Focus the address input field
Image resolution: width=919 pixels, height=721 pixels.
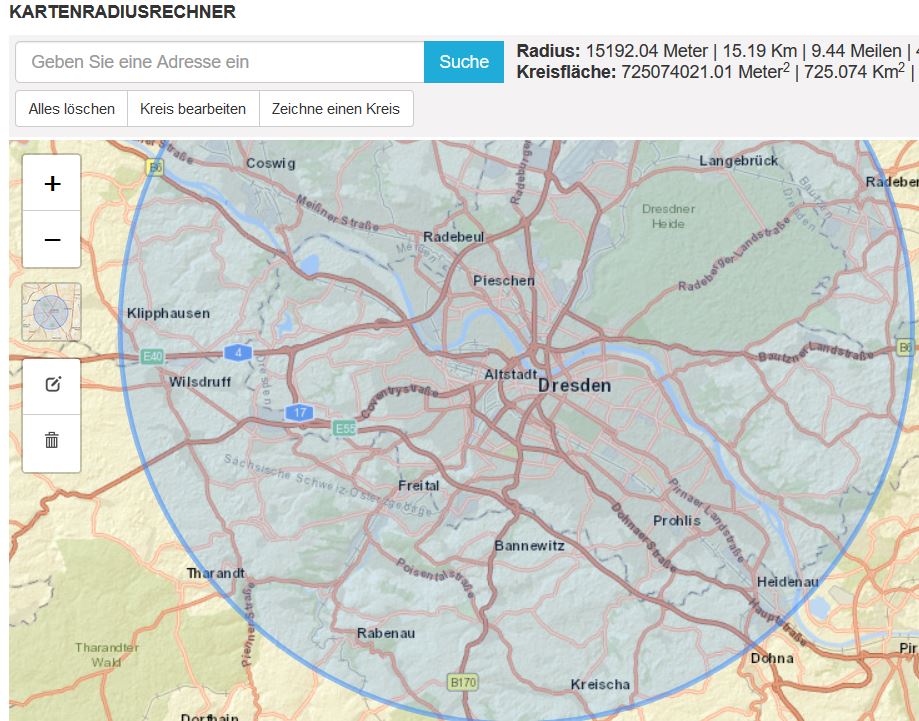(220, 62)
